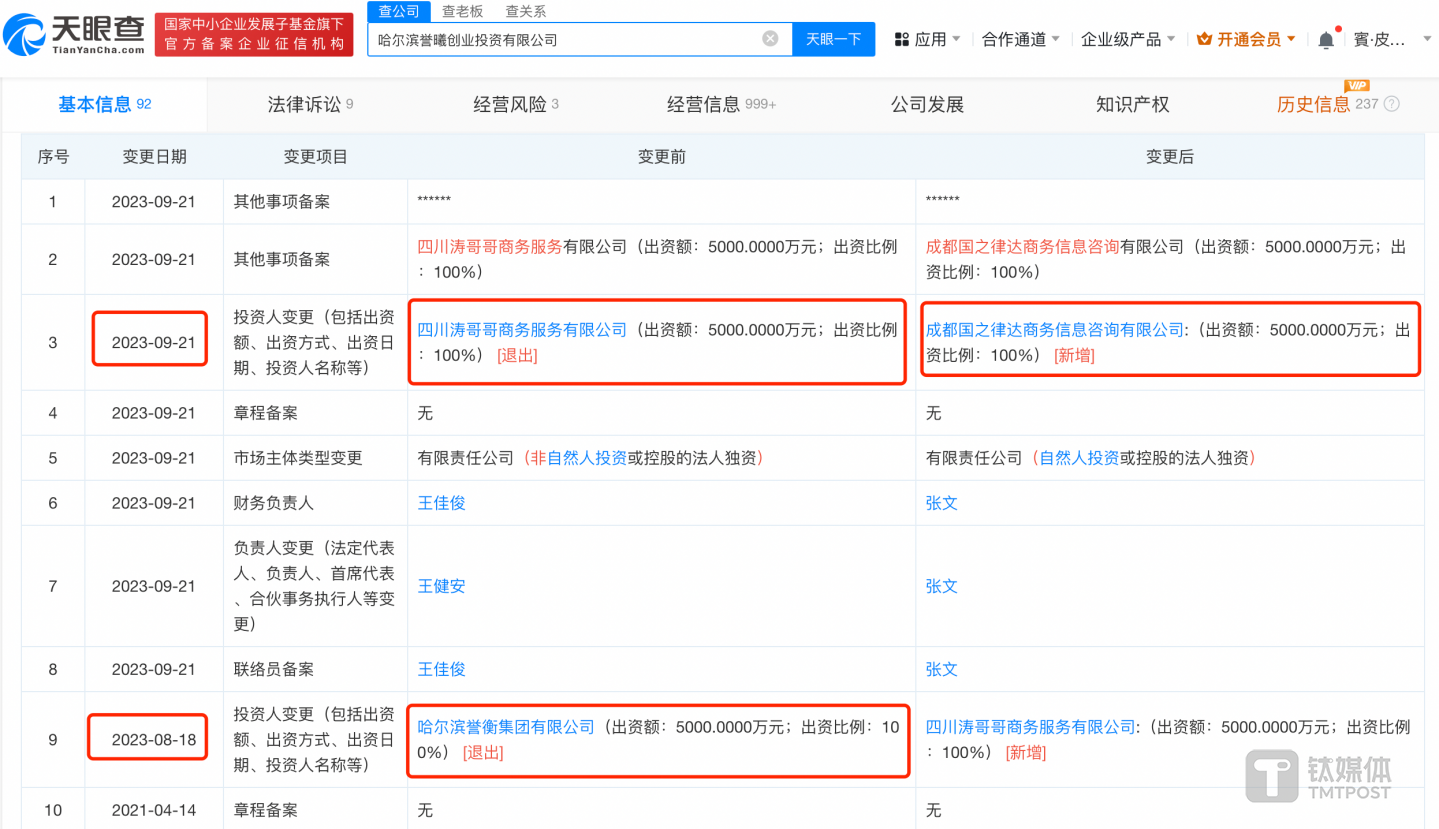1439x829 pixels.
Task: Clear the search box via the × icon
Action: click(769, 37)
